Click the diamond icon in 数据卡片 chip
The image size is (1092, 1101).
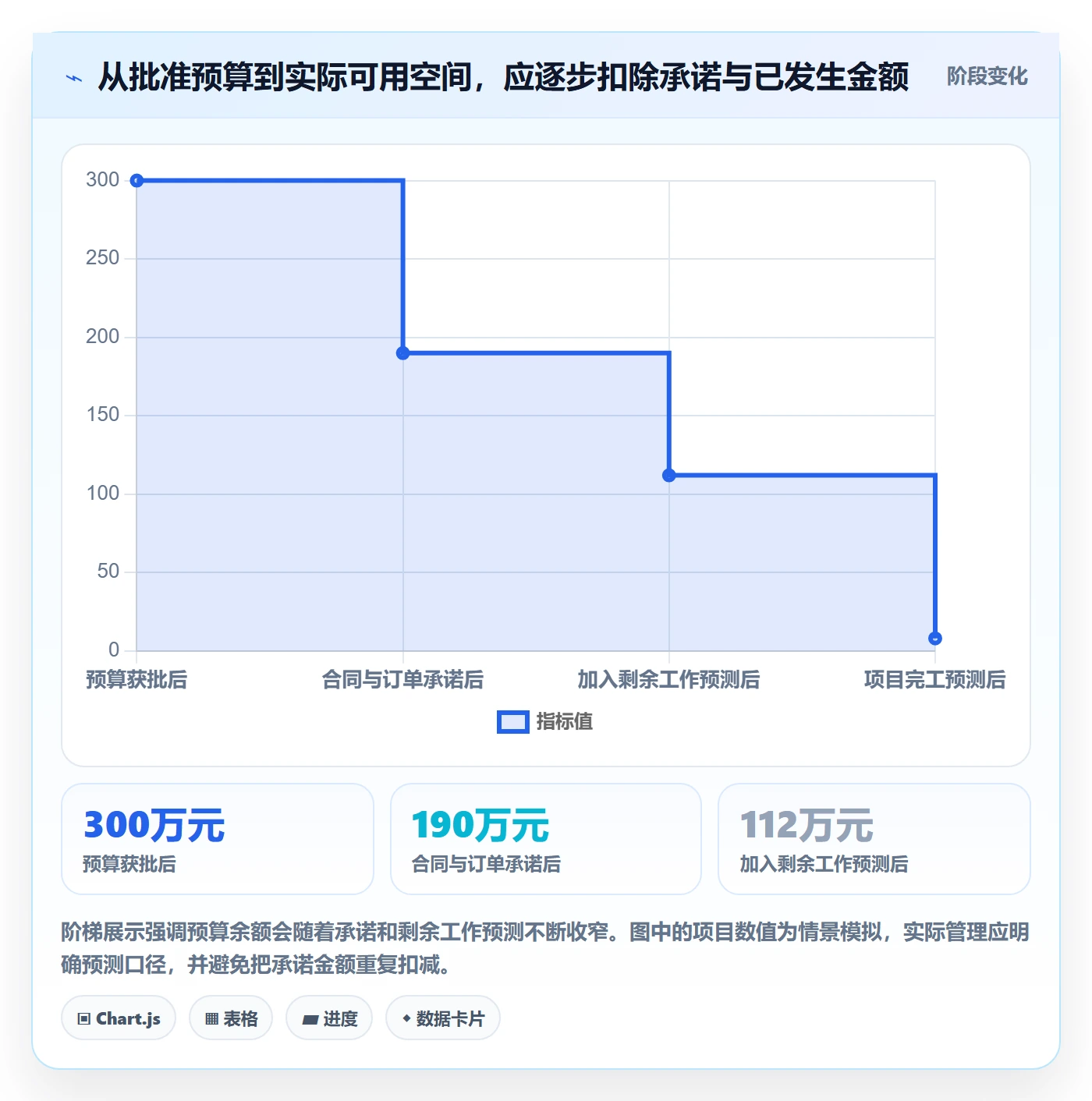tap(406, 1018)
